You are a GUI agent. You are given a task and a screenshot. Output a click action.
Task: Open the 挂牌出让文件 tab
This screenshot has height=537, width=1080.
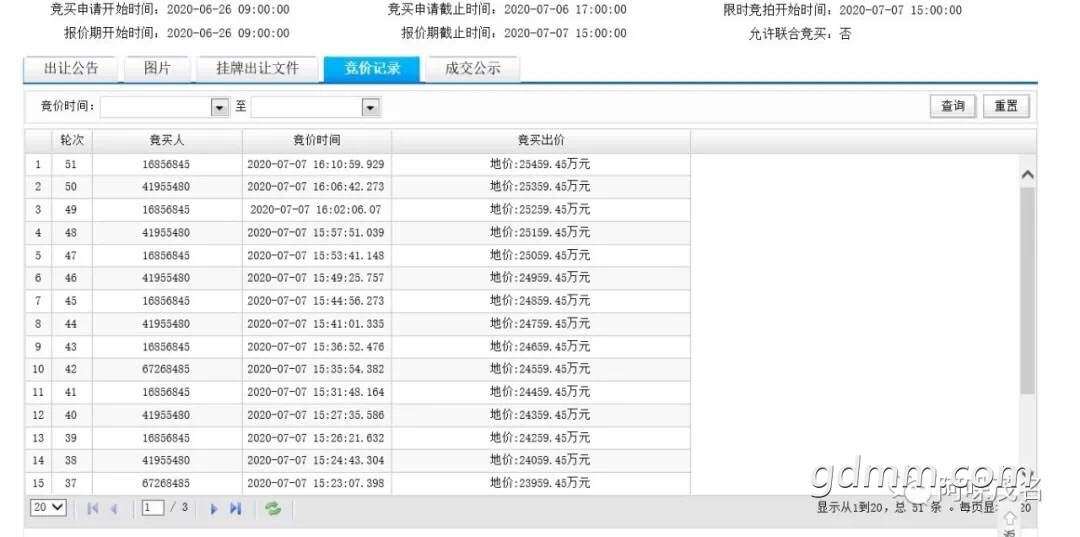pos(257,69)
